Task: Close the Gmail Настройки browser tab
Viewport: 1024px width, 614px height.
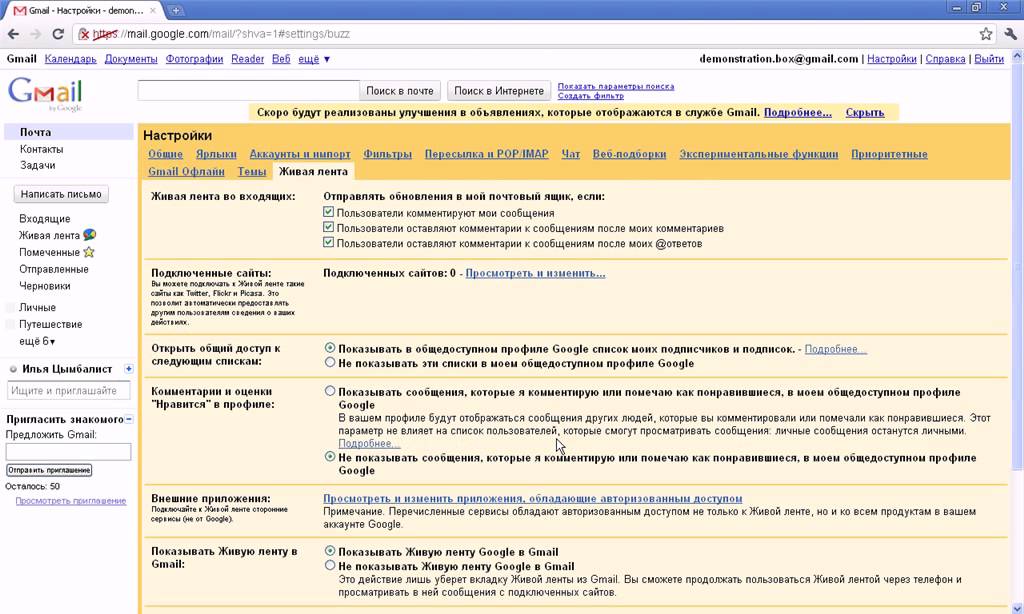Action: pos(153,10)
